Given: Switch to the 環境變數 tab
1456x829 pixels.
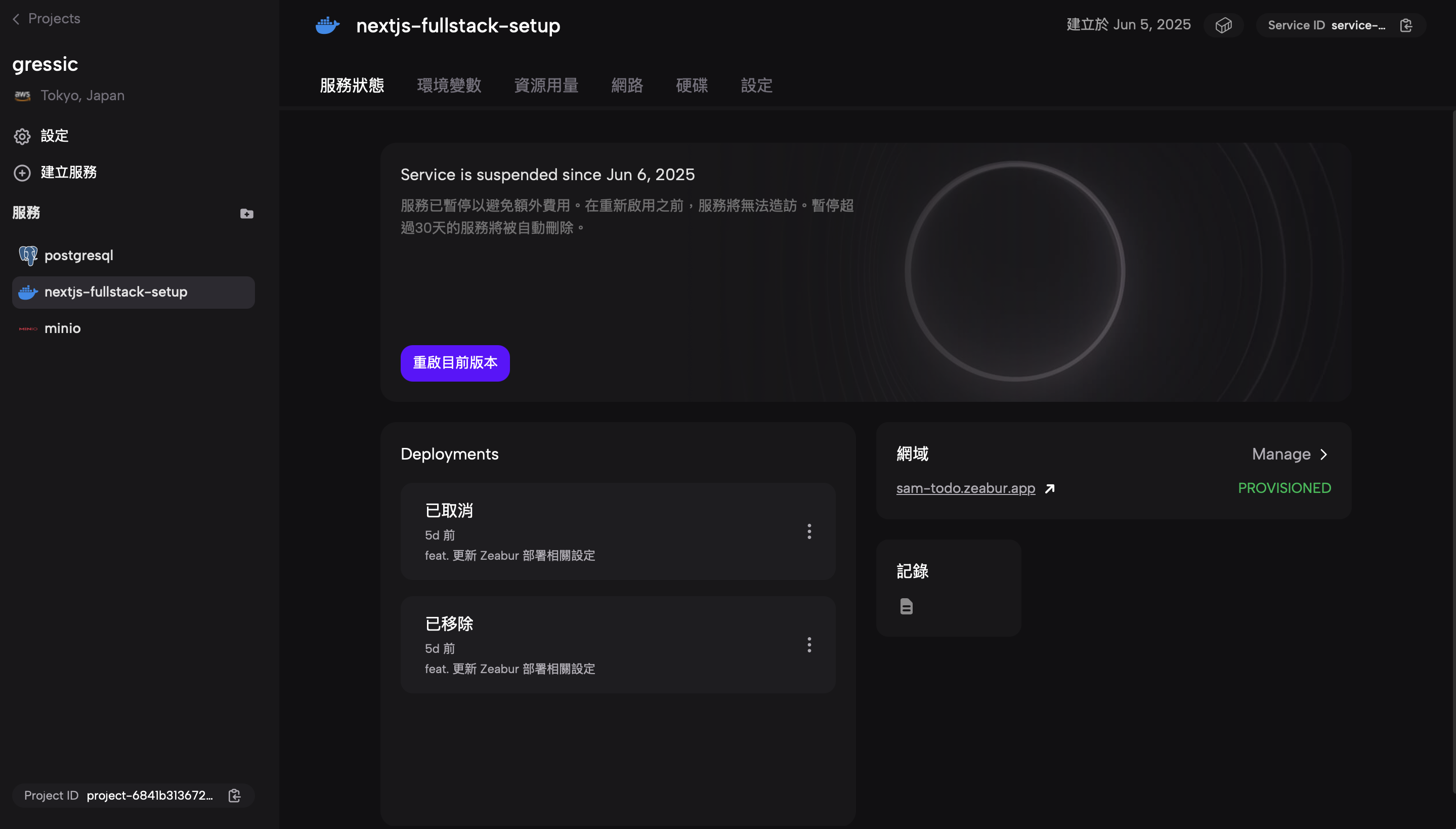Looking at the screenshot, I should 449,86.
